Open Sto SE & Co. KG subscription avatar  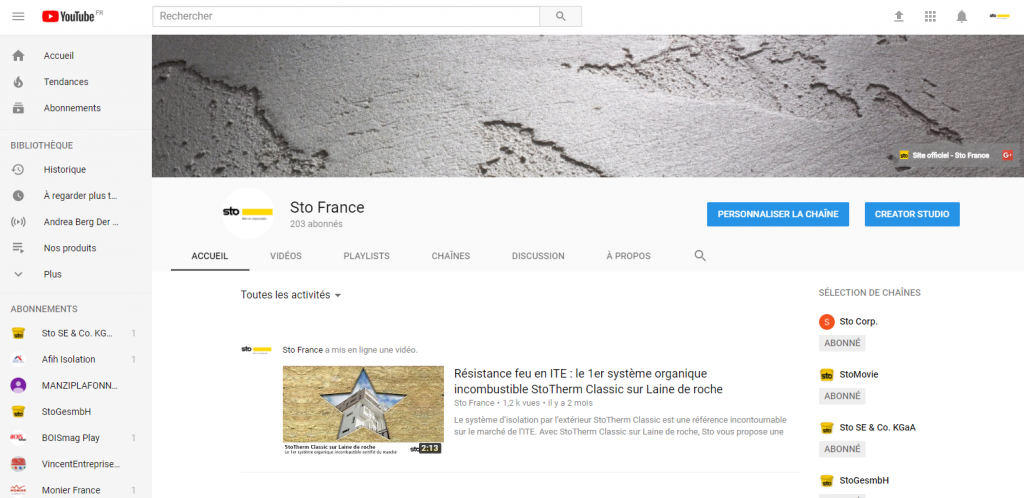coord(18,334)
